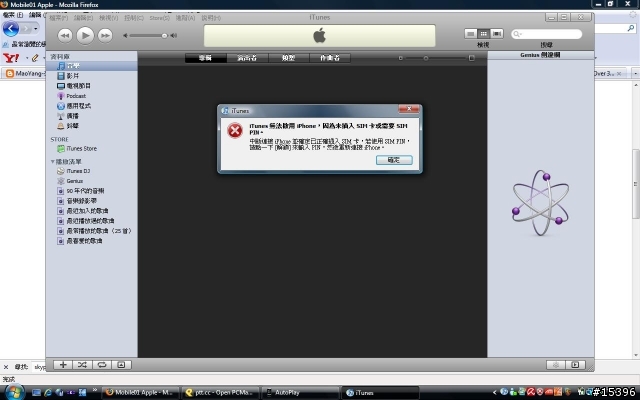Open the iTunes search magnifier dropdown
Image resolution: width=640 pixels, height=400 pixels.
click(517, 34)
